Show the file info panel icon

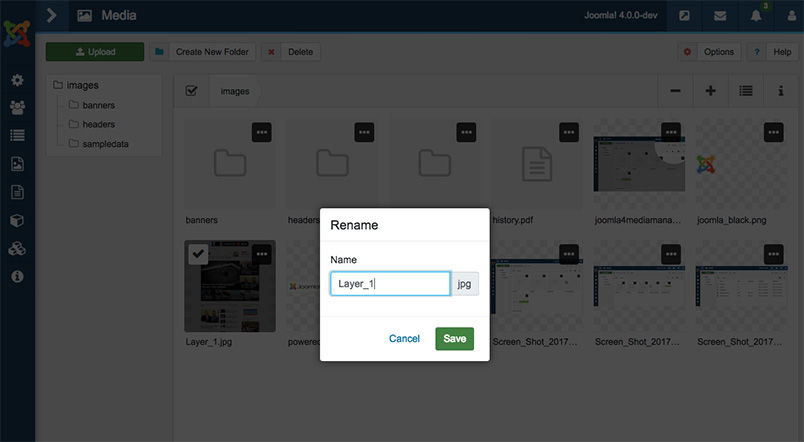click(780, 91)
